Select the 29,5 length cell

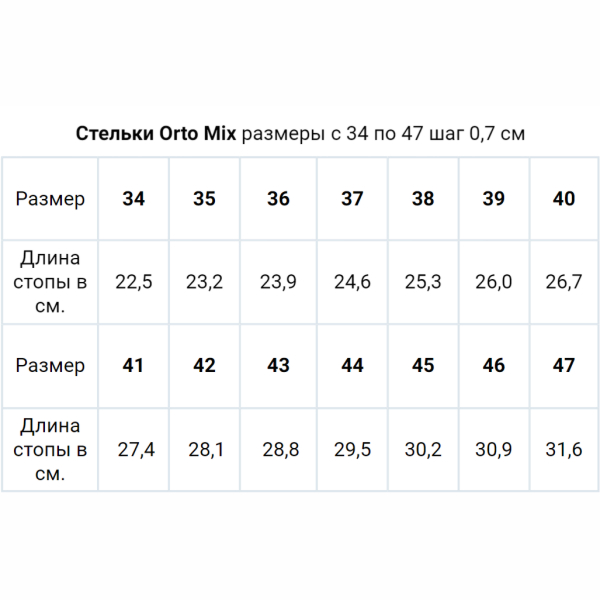click(352, 450)
